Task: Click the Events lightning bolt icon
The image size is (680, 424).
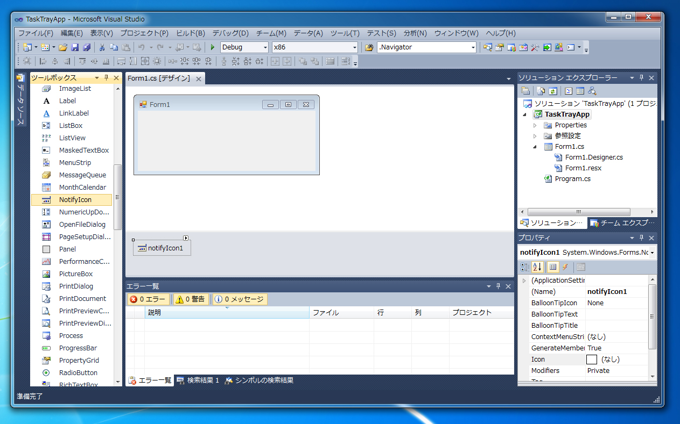Action: pyautogui.click(x=565, y=267)
